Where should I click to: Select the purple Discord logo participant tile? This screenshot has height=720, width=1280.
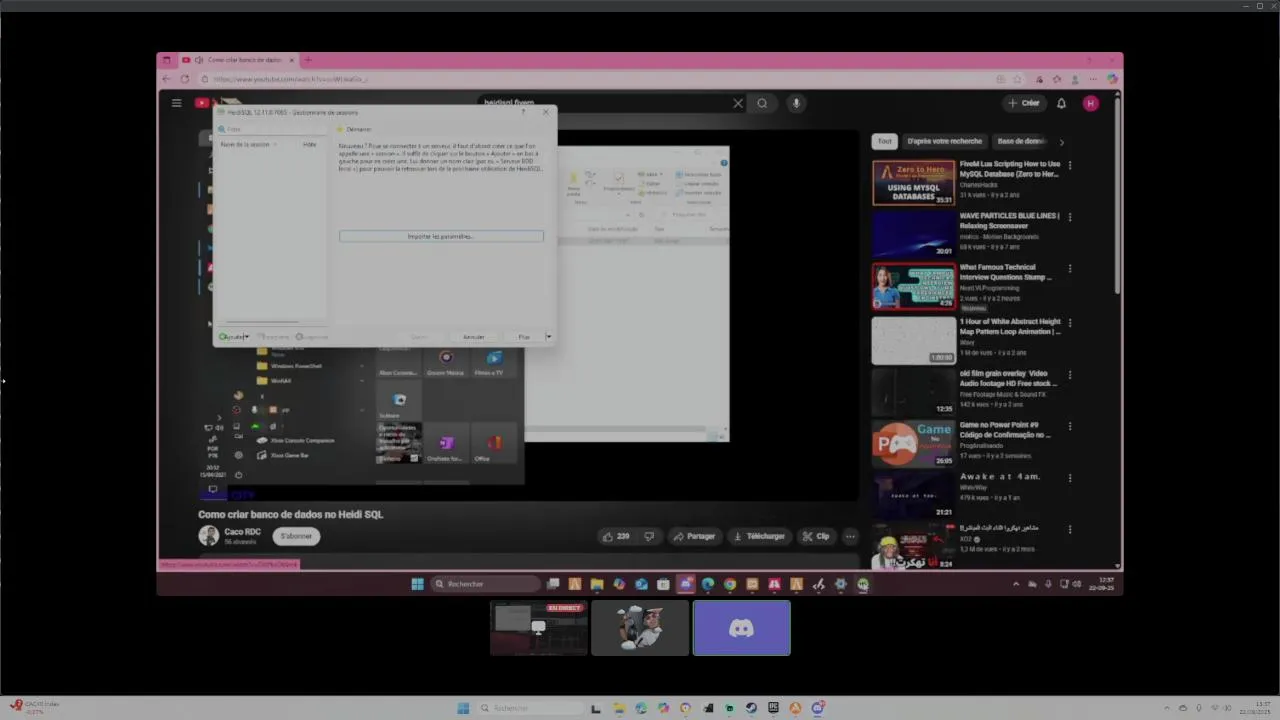pyautogui.click(x=742, y=628)
